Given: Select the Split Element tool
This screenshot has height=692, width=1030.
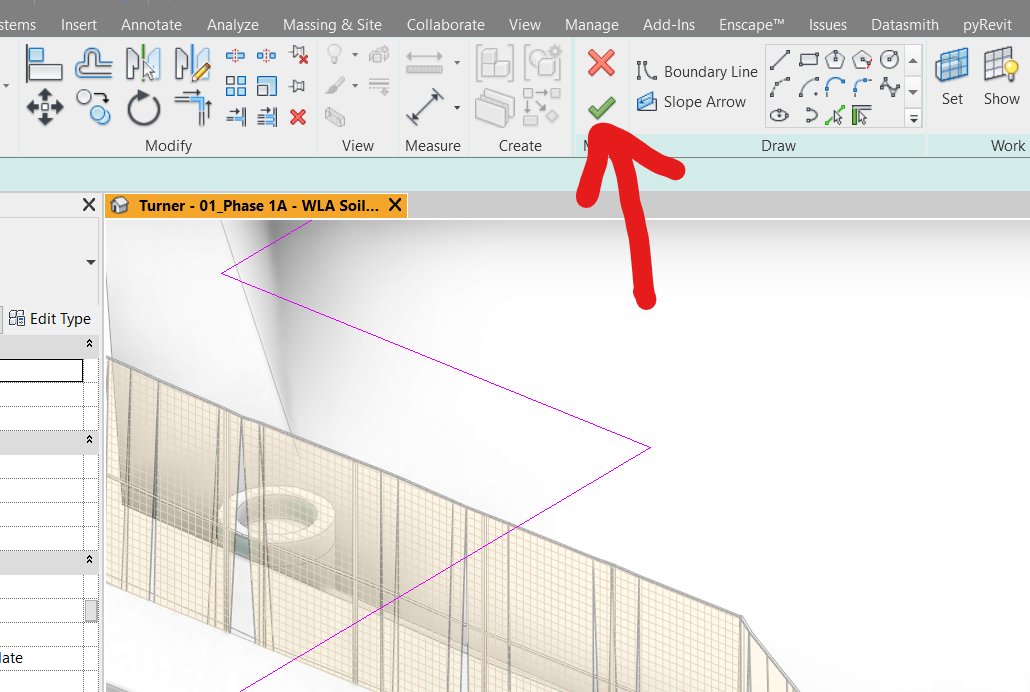Looking at the screenshot, I should [x=235, y=56].
